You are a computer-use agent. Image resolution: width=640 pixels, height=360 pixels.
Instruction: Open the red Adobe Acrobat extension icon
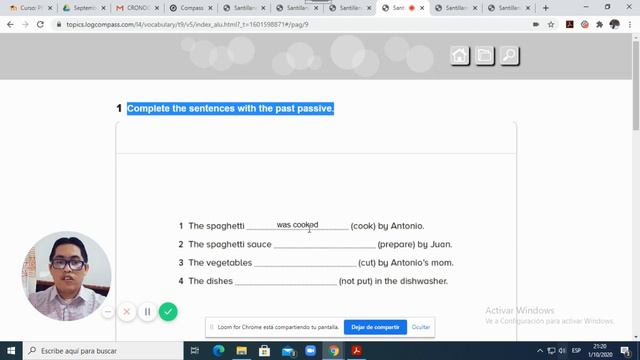click(570, 24)
